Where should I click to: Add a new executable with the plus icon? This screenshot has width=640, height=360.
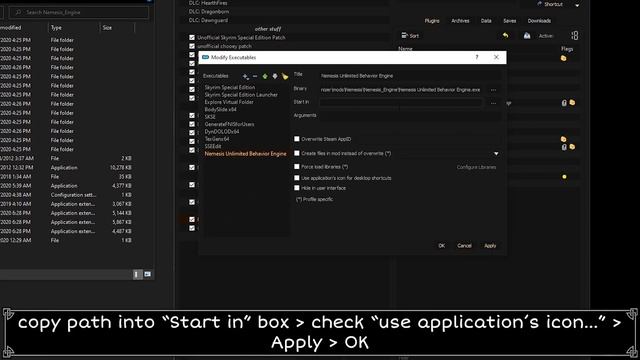tap(245, 76)
